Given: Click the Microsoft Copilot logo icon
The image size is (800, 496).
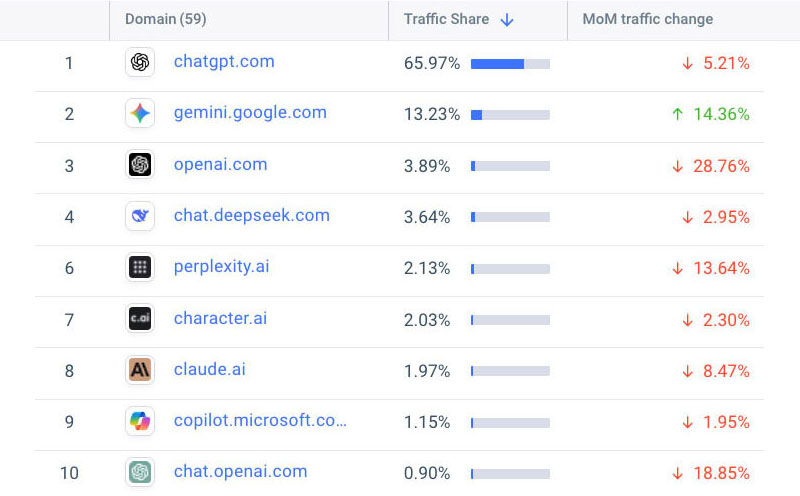Looking at the screenshot, I should pos(140,421).
